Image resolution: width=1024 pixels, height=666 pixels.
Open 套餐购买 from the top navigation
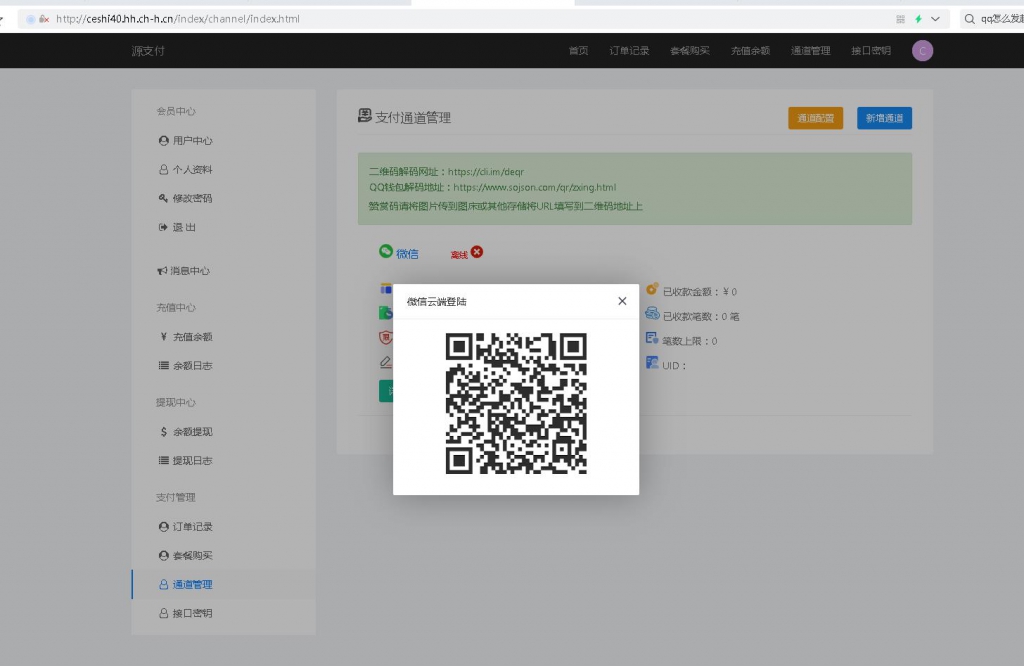tap(689, 50)
